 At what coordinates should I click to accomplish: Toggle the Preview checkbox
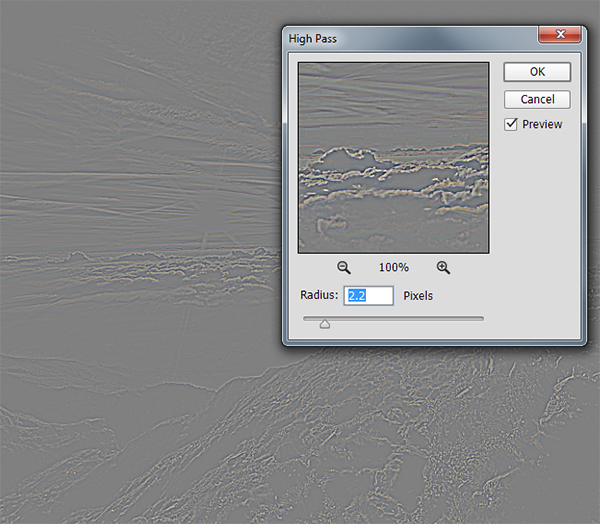pyautogui.click(x=511, y=124)
